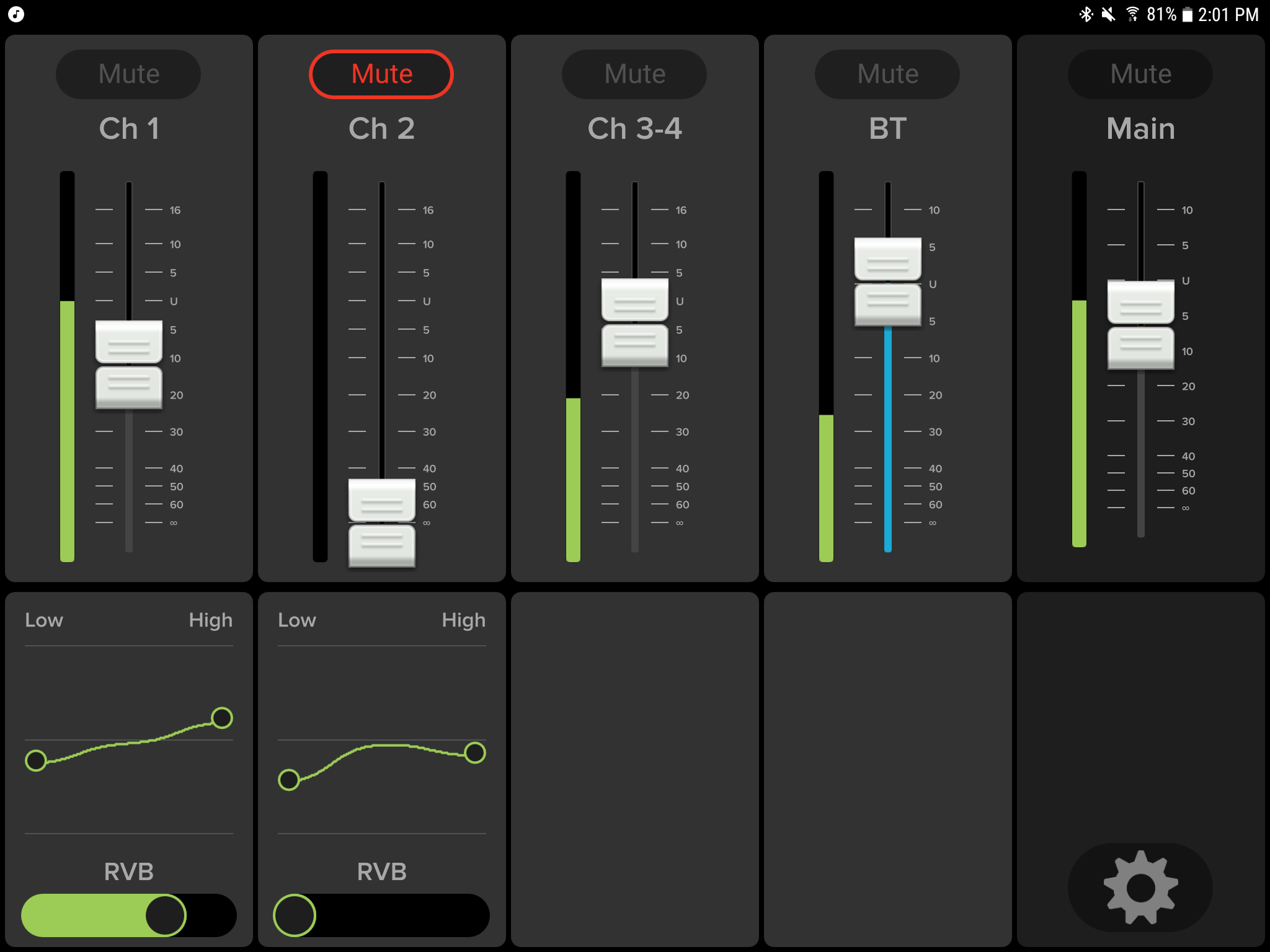The image size is (1270, 952).
Task: Tap the Bluetooth status icon
Action: (x=1086, y=14)
